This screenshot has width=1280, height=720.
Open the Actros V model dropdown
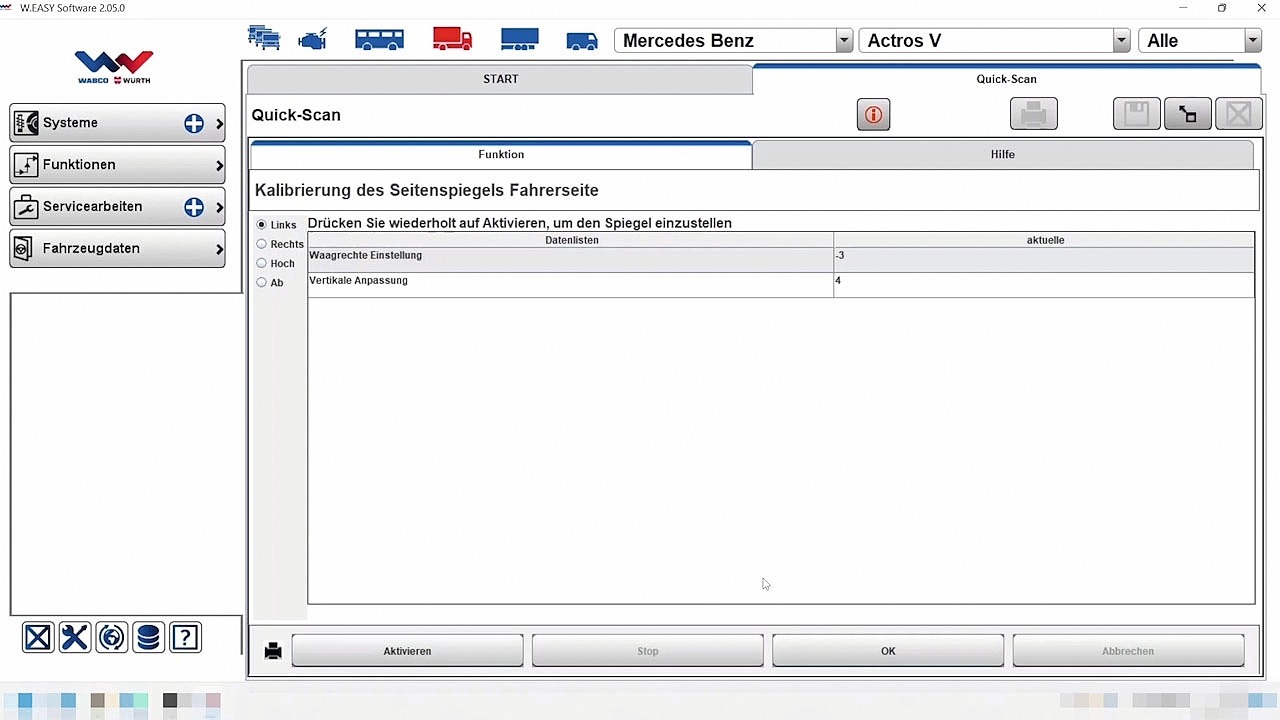click(1120, 41)
